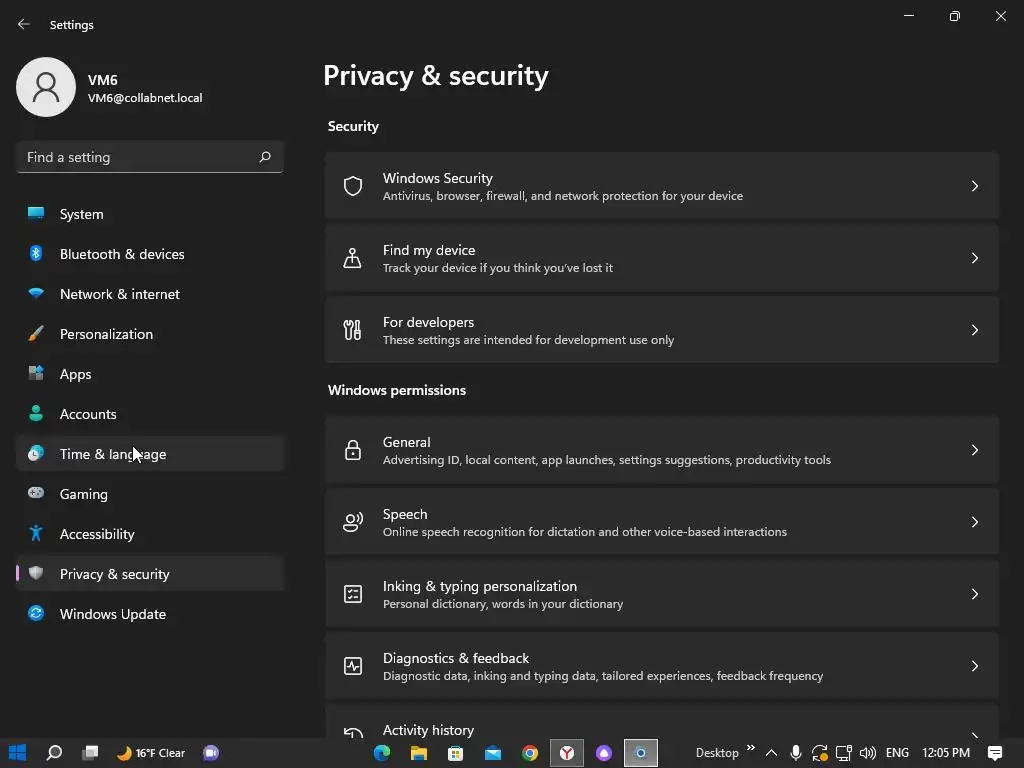This screenshot has width=1024, height=768.
Task: Click the search magnifier in Find a setting
Action: (x=265, y=157)
